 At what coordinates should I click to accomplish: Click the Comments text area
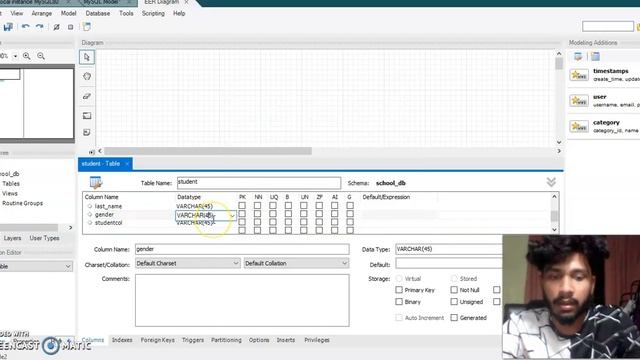pyautogui.click(x=242, y=300)
